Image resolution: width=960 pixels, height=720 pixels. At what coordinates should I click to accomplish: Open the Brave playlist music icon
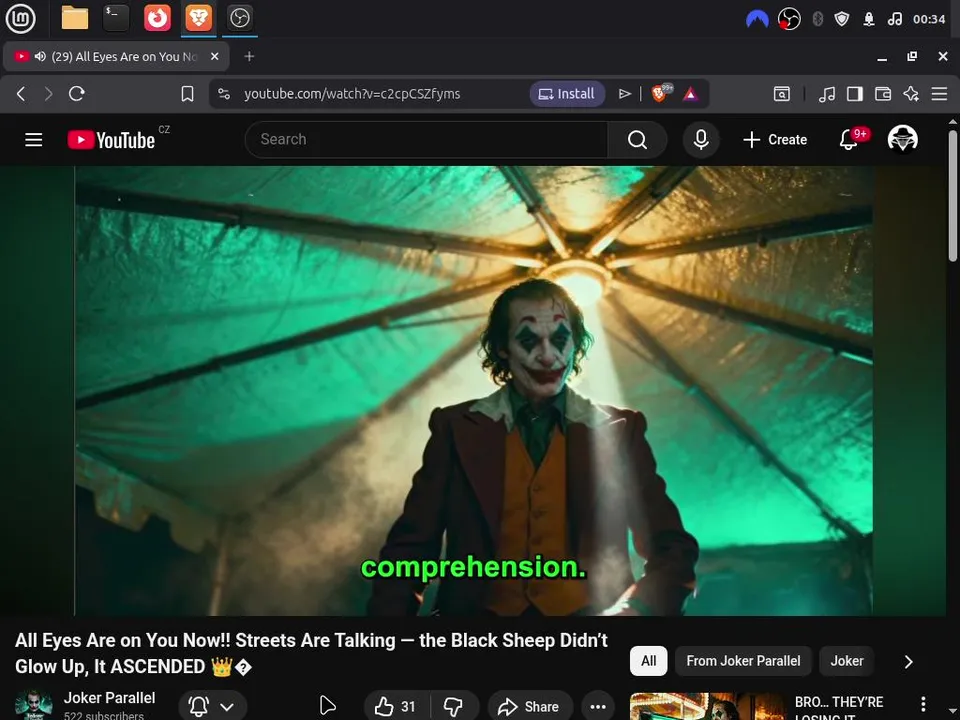pos(827,94)
